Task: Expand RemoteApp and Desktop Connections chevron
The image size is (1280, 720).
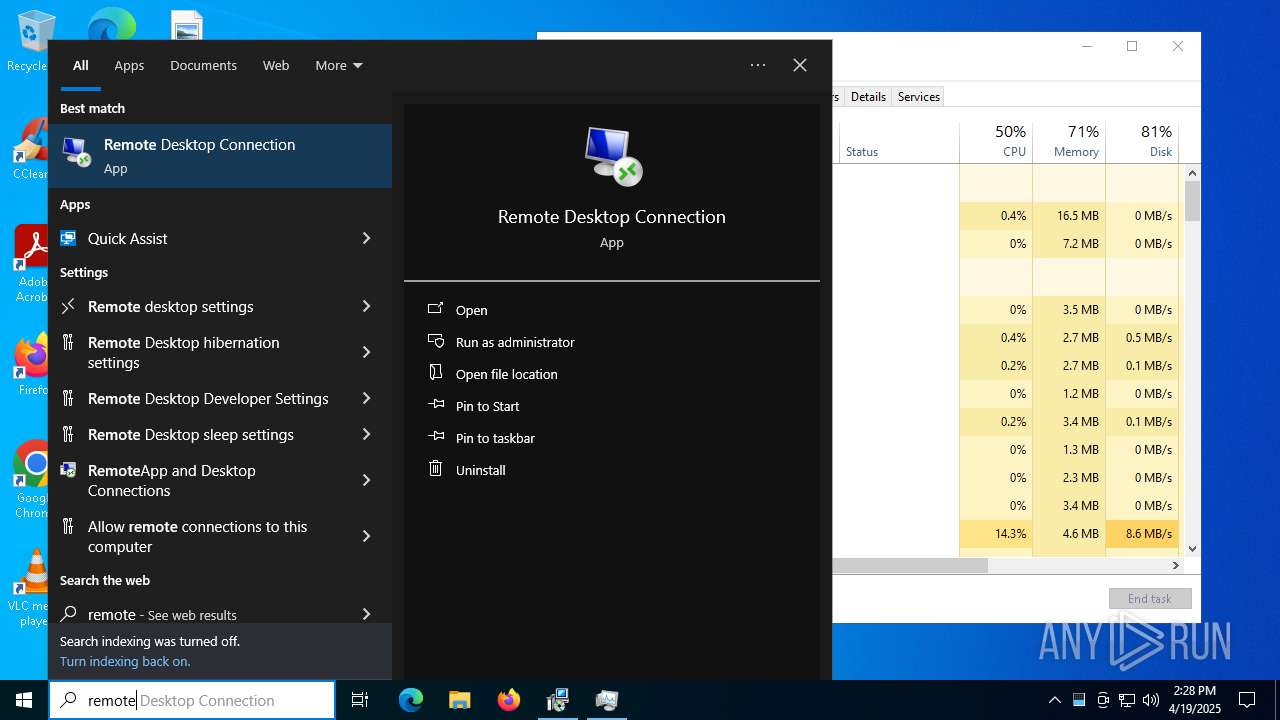Action: click(366, 480)
